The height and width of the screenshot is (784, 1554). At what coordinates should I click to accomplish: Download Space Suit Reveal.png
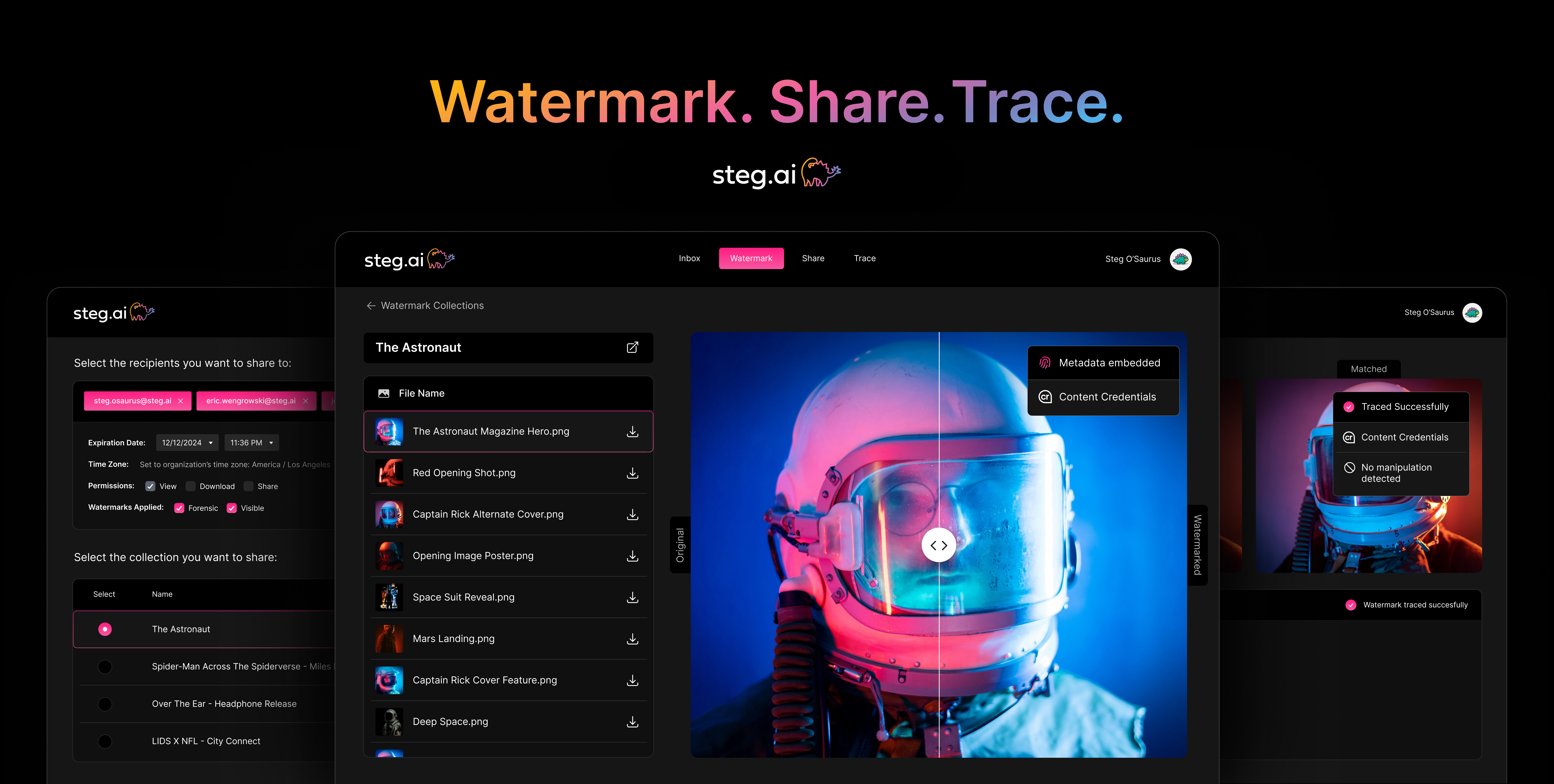pyautogui.click(x=632, y=598)
